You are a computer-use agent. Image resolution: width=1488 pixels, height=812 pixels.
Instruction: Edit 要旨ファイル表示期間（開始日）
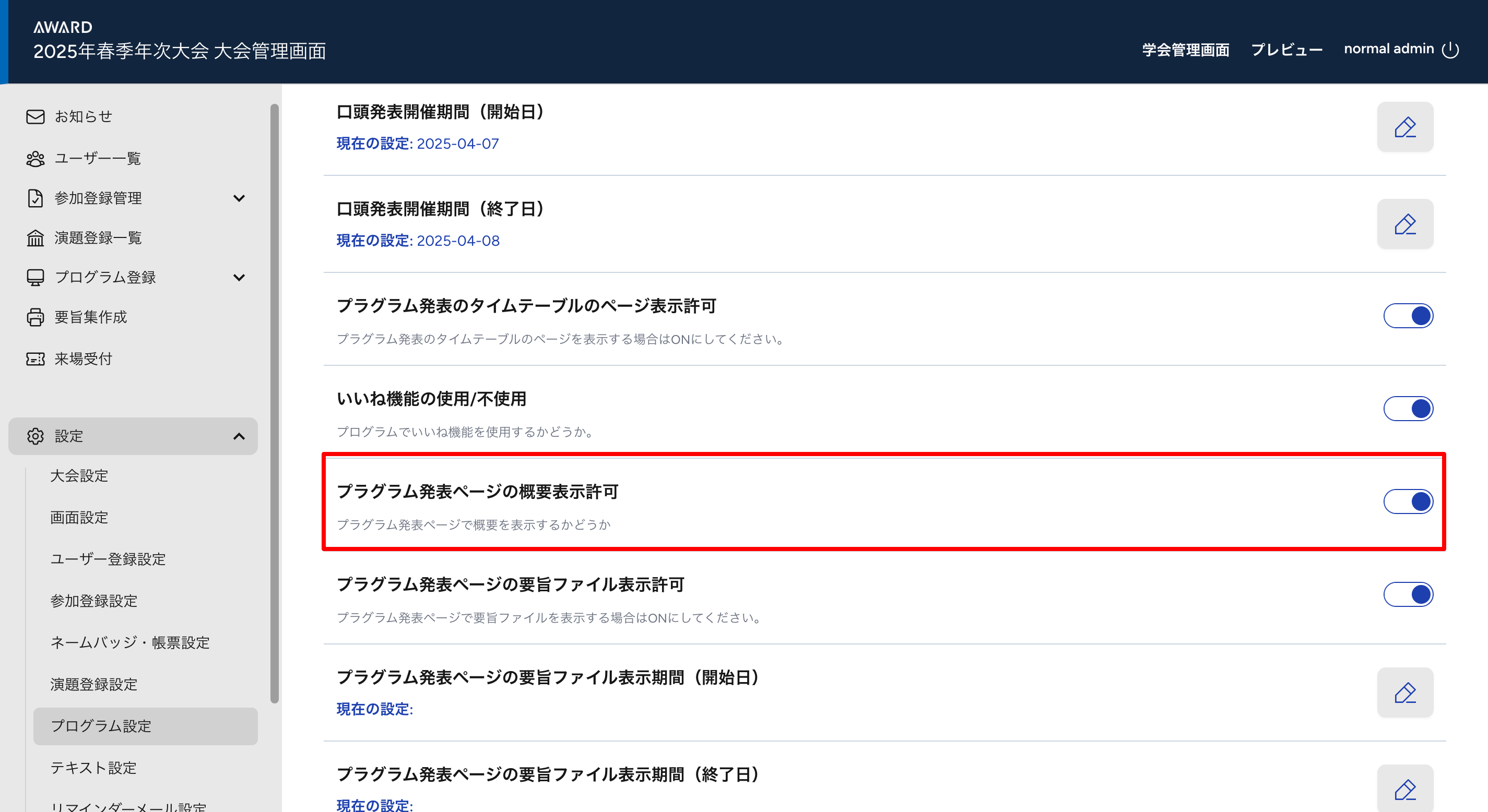point(1404,692)
